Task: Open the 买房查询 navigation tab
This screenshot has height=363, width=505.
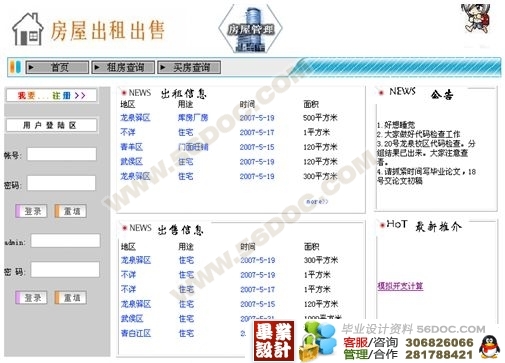Action: coord(189,67)
